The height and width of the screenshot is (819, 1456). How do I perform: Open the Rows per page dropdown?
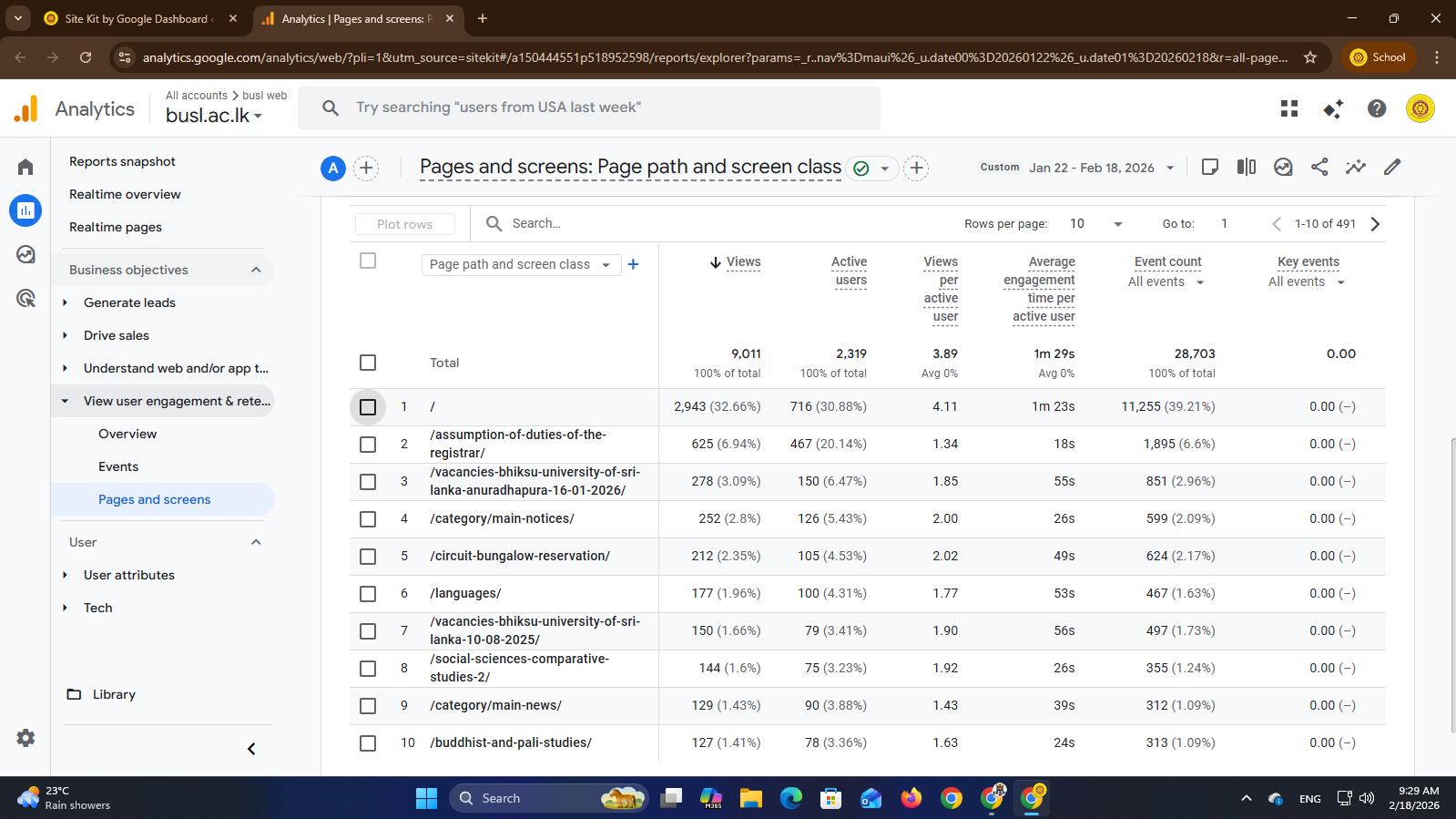coord(1096,224)
